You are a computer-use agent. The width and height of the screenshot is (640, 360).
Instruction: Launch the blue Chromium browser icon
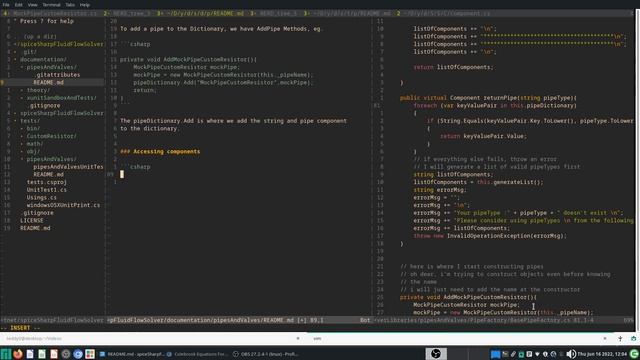(78, 354)
